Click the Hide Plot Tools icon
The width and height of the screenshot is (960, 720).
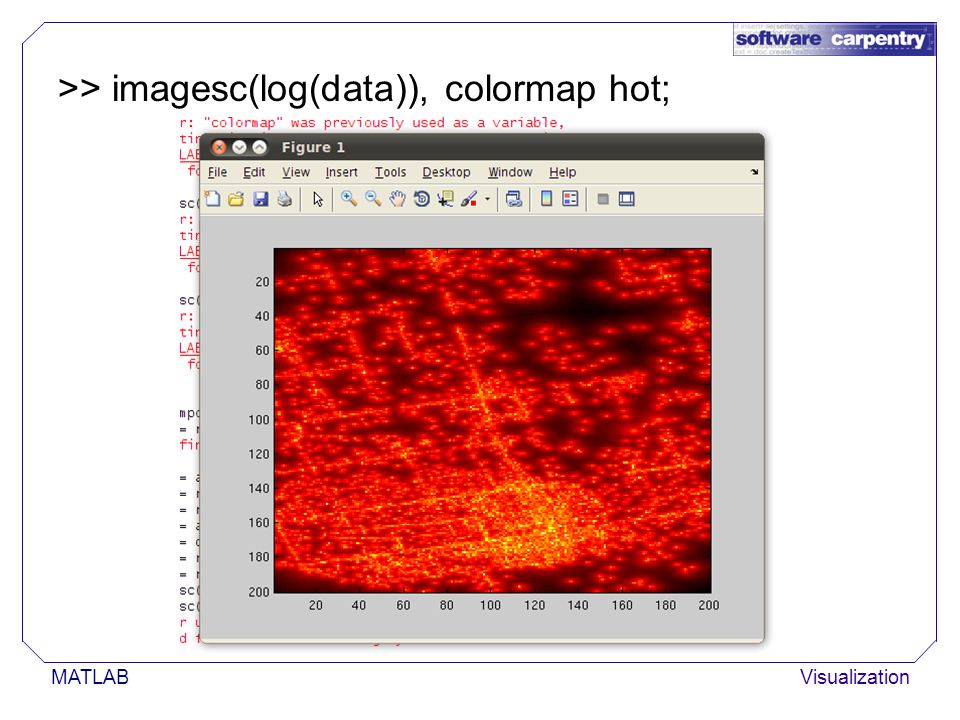(603, 199)
